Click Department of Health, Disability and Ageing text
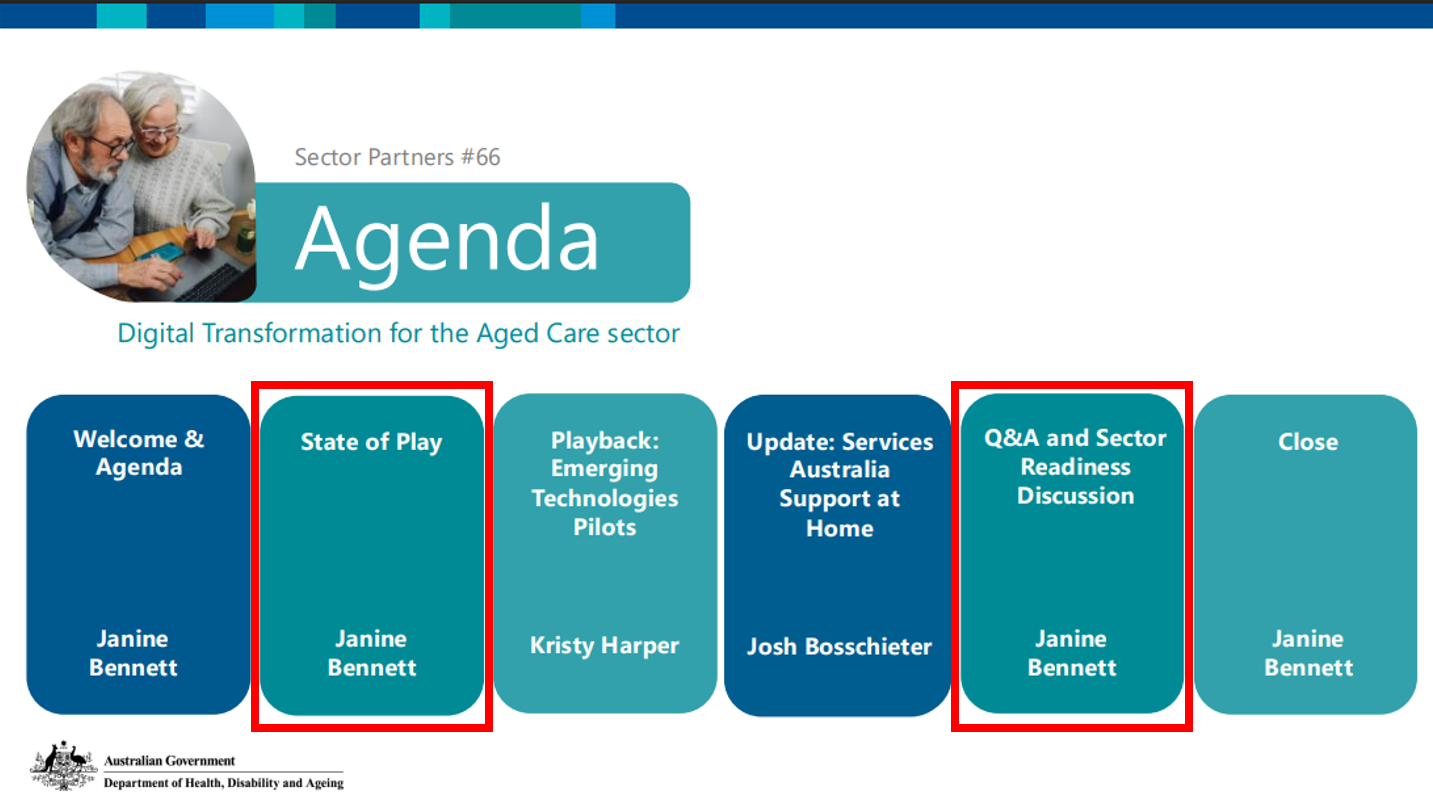1433x808 pixels. (x=224, y=783)
